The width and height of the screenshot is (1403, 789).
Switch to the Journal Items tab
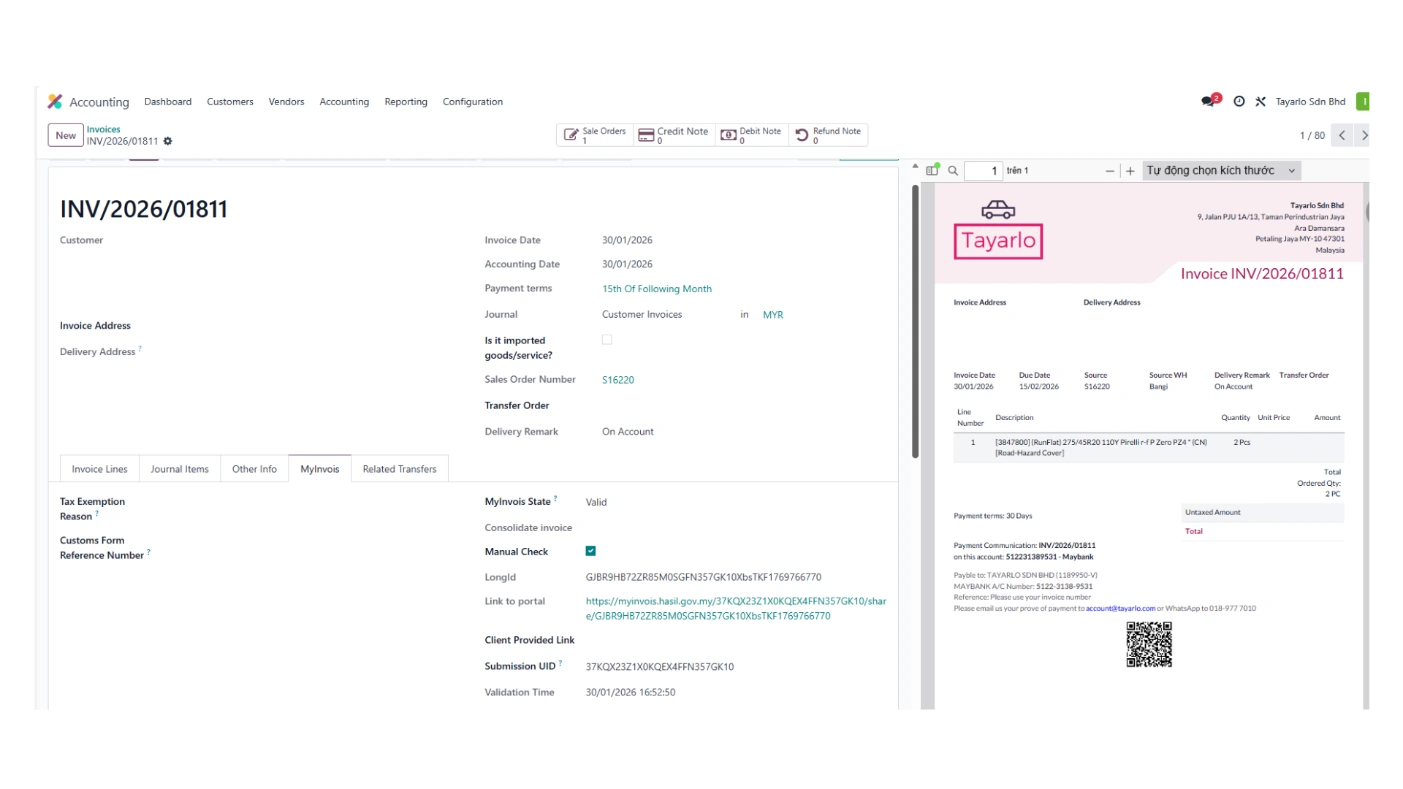179,469
